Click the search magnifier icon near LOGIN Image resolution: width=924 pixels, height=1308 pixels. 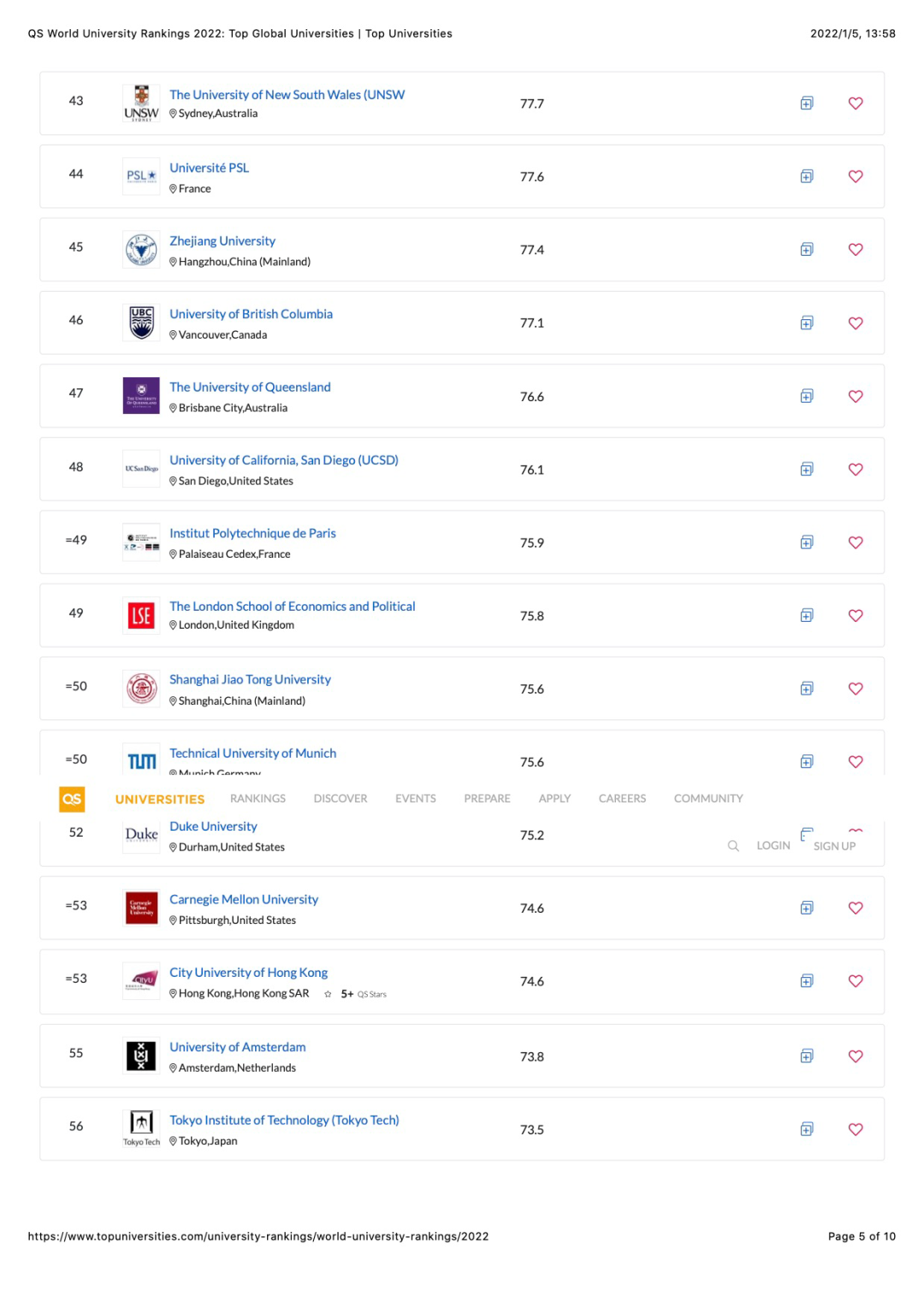pos(733,845)
